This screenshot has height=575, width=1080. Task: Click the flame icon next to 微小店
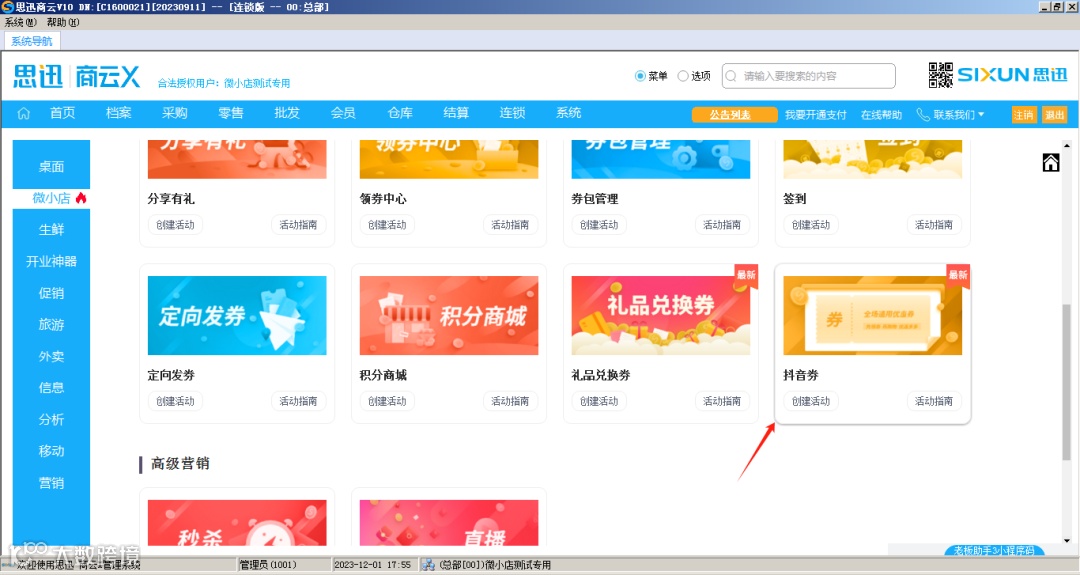pos(81,198)
